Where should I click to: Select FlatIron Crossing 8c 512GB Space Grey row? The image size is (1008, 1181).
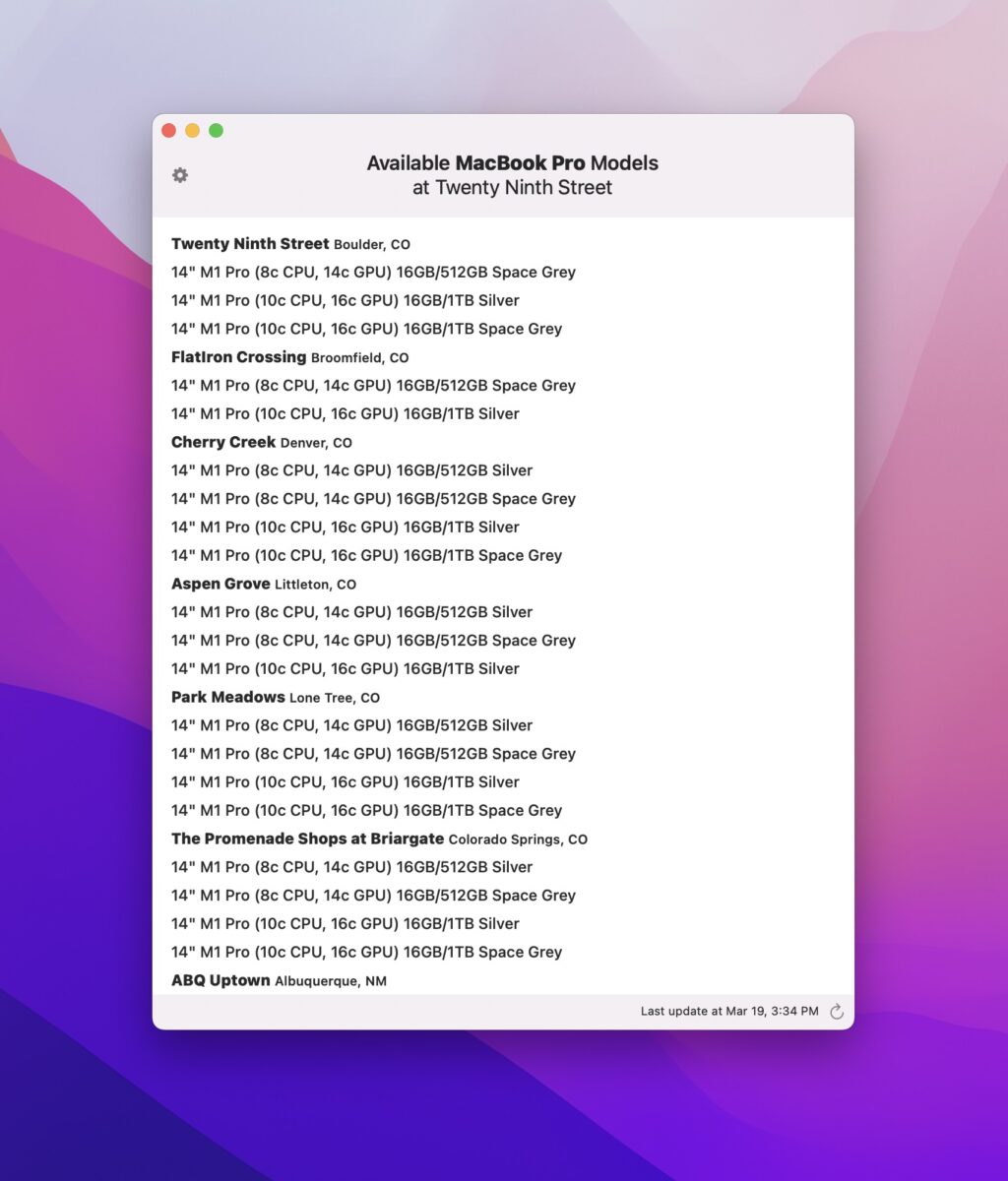click(x=373, y=386)
